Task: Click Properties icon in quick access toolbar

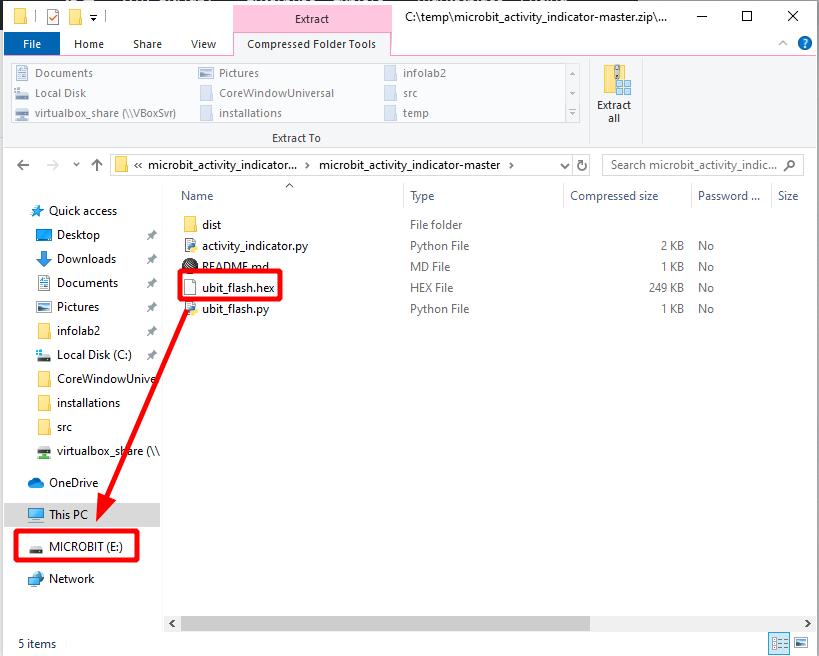Action: [x=53, y=17]
